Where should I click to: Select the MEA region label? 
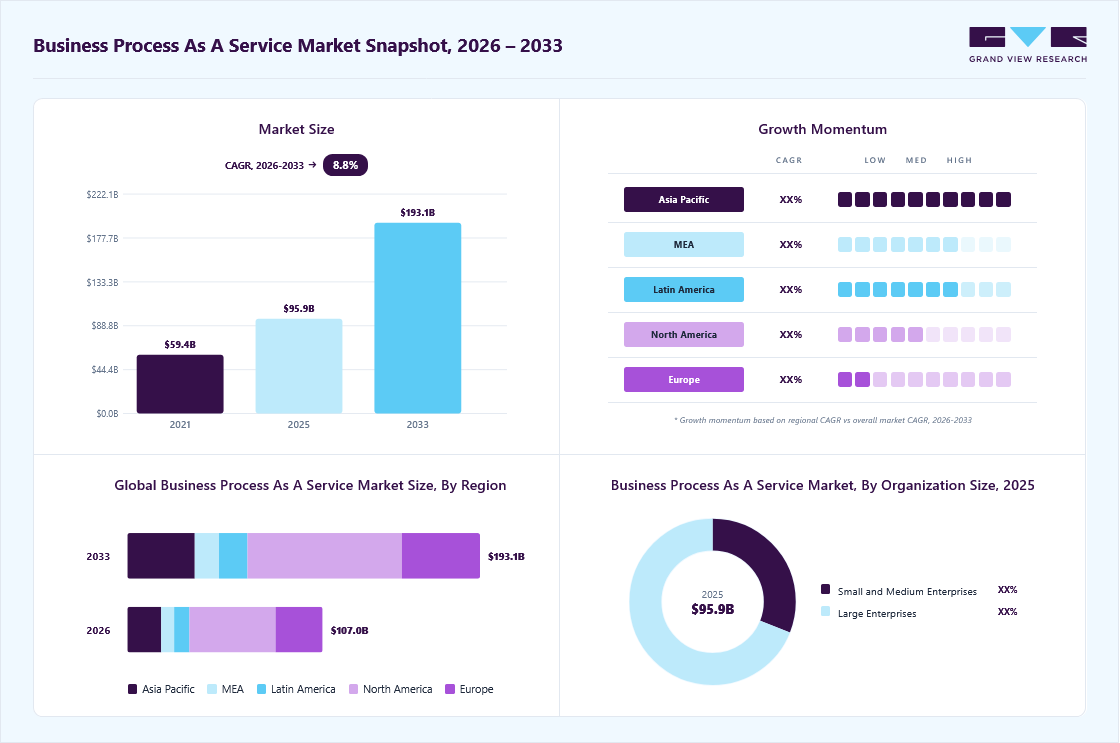tap(684, 244)
